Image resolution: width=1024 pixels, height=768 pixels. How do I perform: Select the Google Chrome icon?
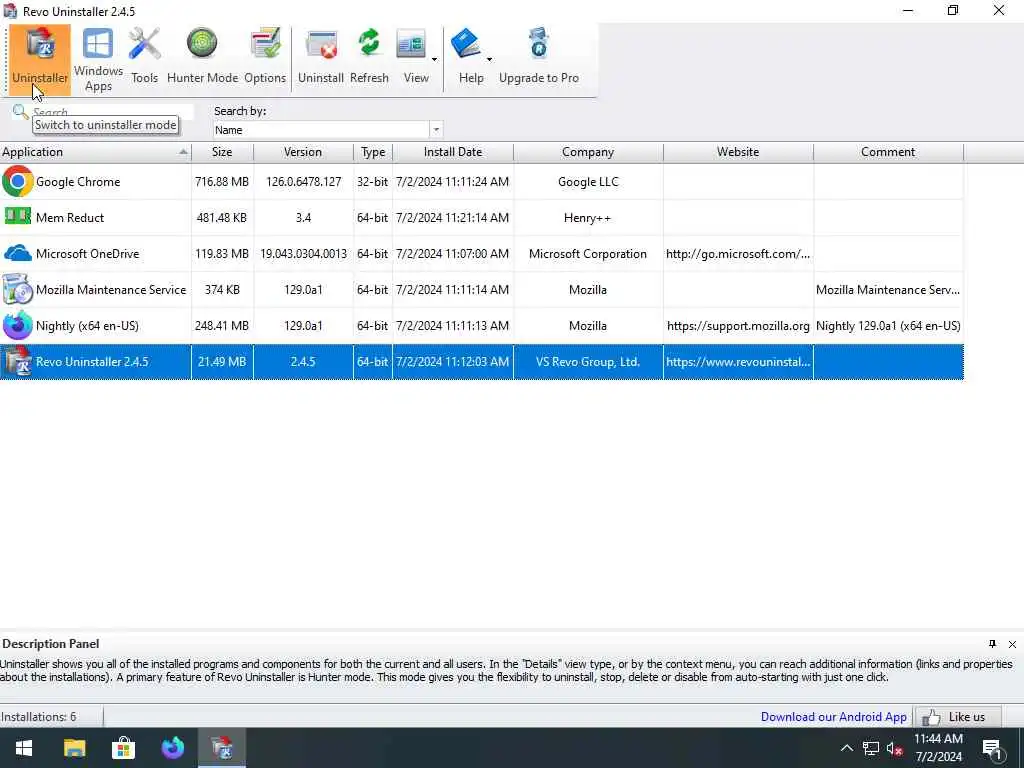(18, 182)
